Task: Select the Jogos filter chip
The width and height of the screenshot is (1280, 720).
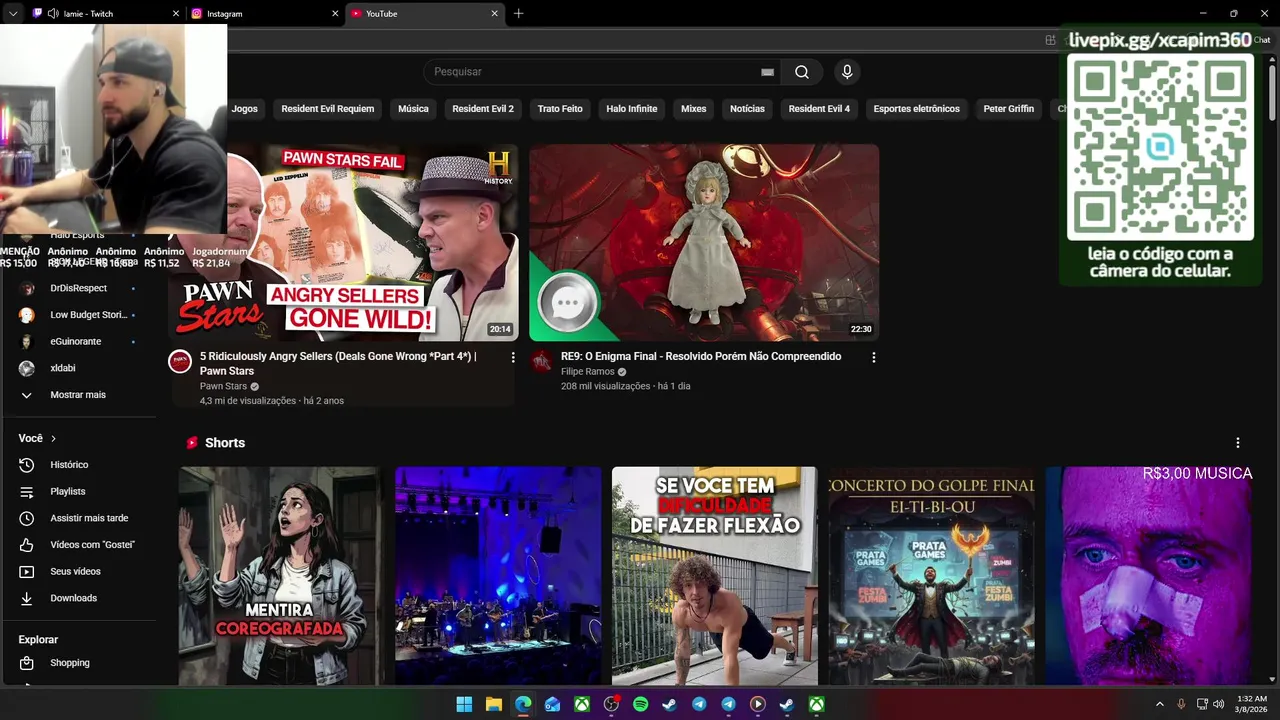Action: [x=244, y=109]
